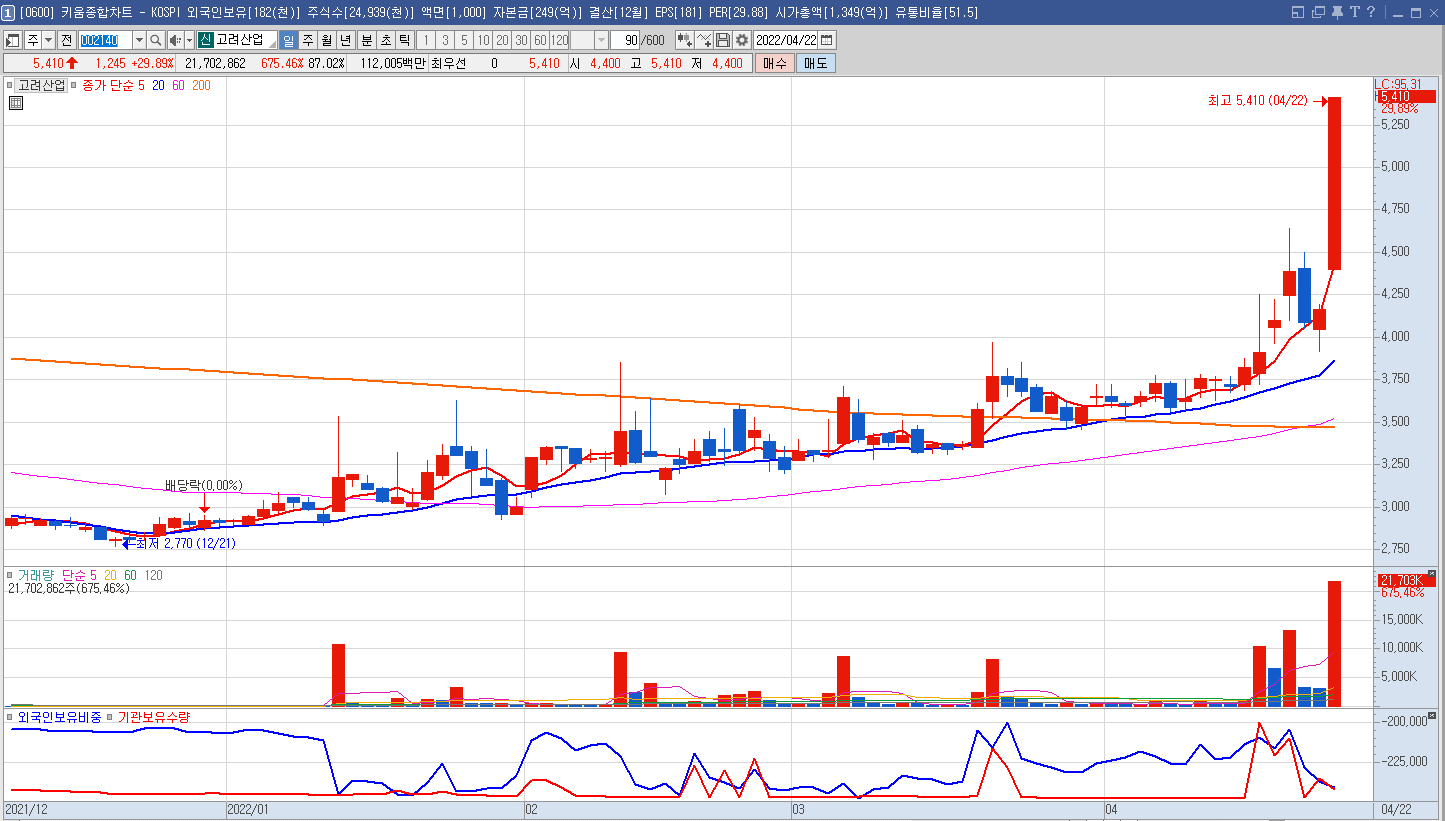Click the candle count field 90

(x=625, y=40)
